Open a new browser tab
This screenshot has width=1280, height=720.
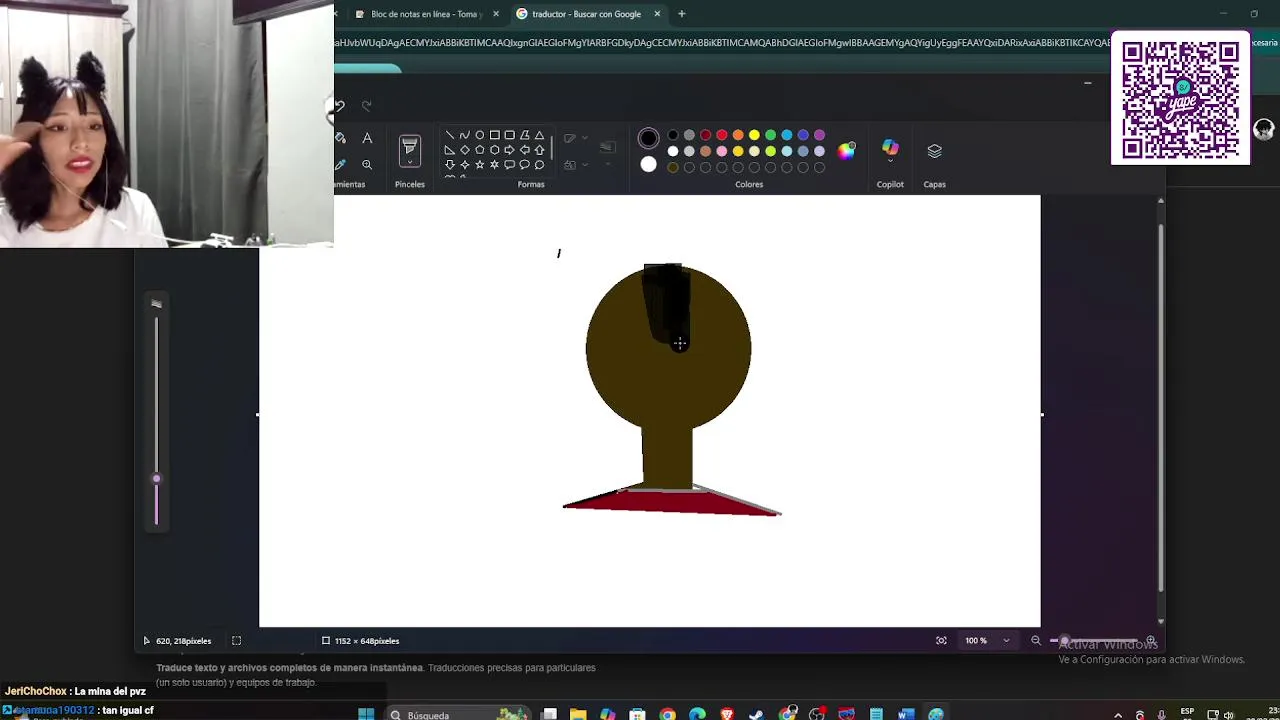[x=682, y=14]
